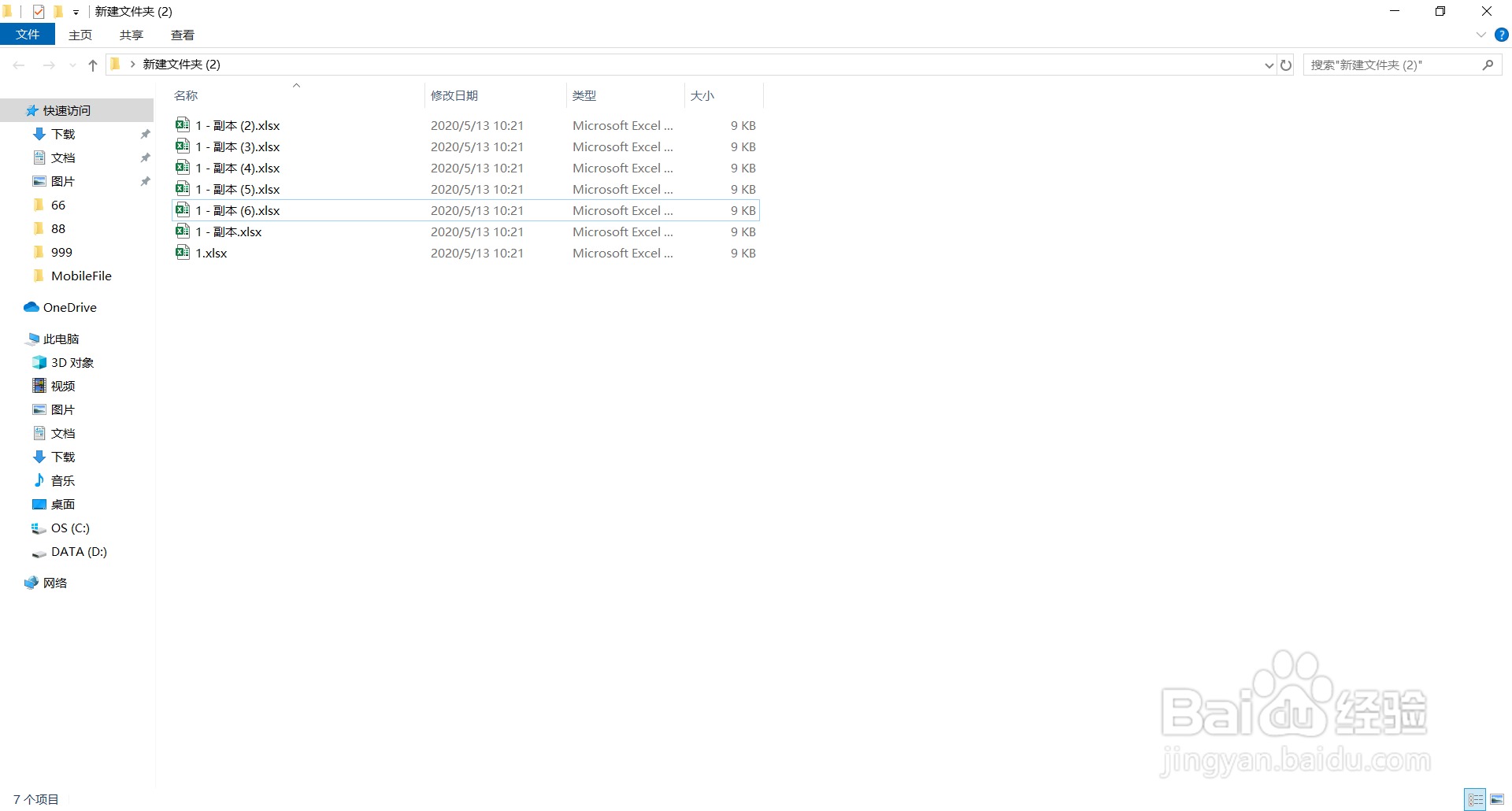1512x811 pixels.
Task: Click the Excel icon of 1 - 副本 (3).xlsx
Action: point(183,146)
